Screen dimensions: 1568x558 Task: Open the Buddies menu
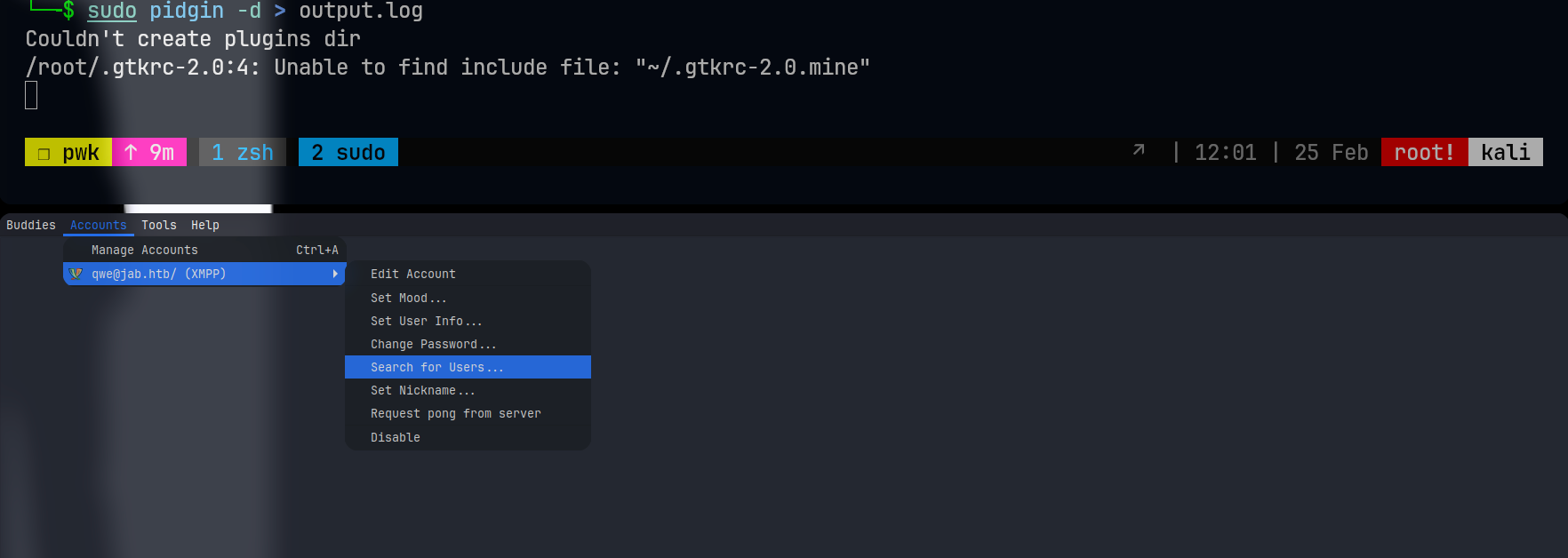(31, 225)
